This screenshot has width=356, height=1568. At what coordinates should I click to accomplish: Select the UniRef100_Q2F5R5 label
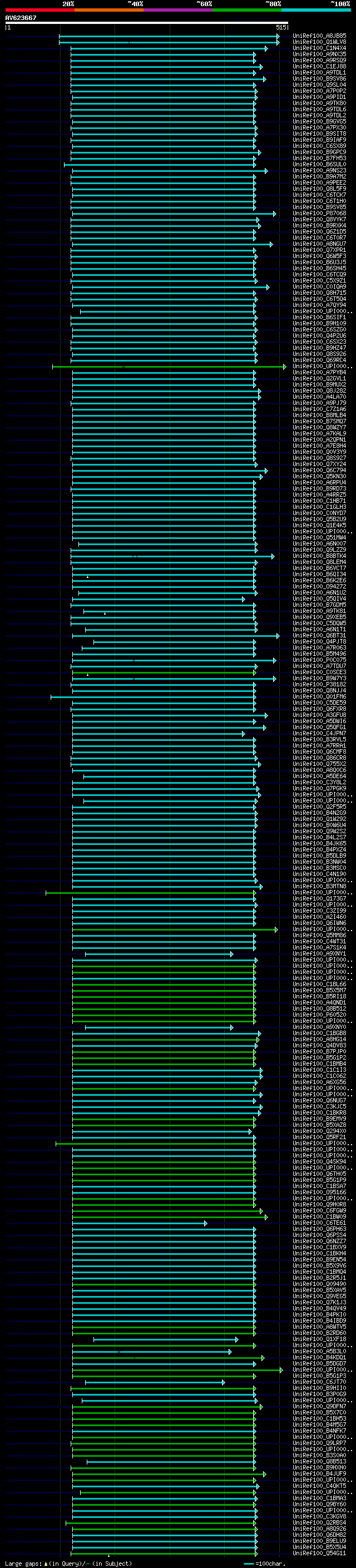click(x=319, y=807)
